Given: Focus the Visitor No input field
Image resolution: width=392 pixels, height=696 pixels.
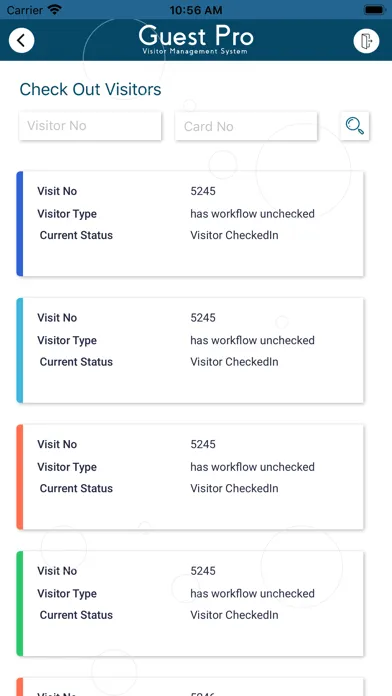Looking at the screenshot, I should coord(90,126).
